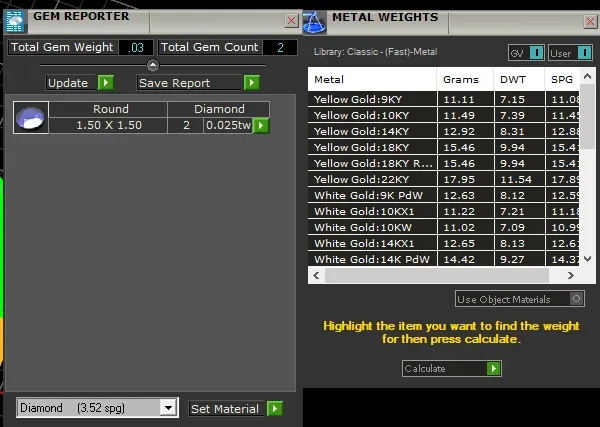Click the 0.025tw weight cell
Viewport: 600px width, 427px height.
[x=228, y=125]
